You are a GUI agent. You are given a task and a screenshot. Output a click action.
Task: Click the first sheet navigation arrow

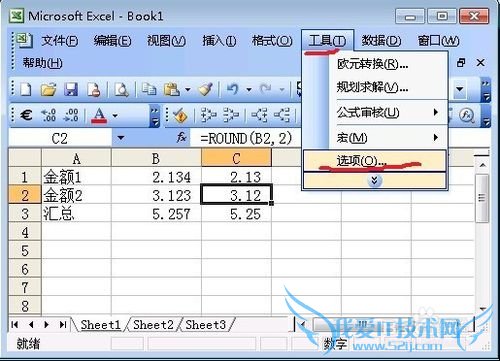[x=15, y=324]
